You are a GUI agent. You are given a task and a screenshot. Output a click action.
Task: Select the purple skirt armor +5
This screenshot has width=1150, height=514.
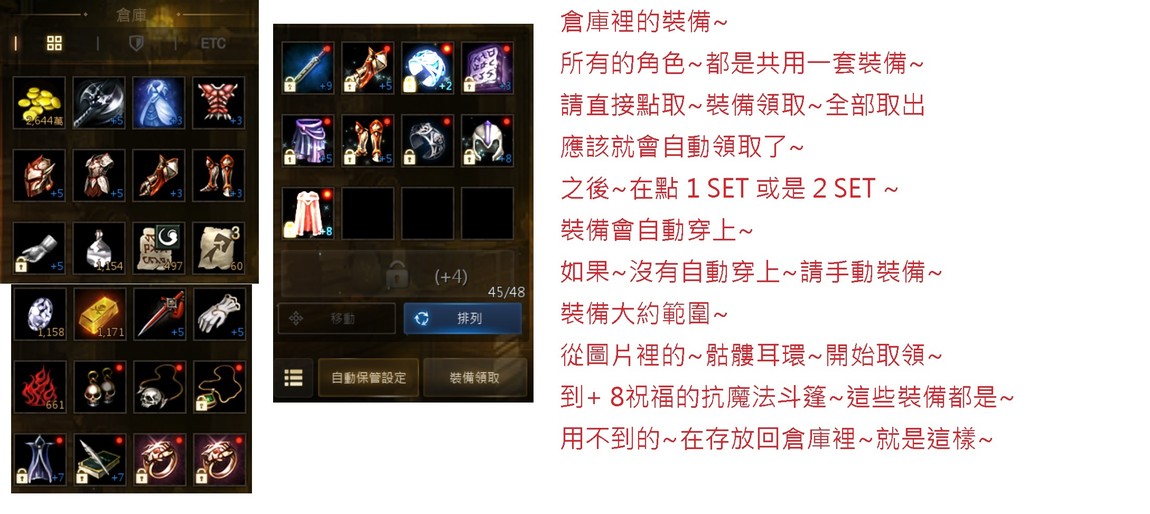308,140
